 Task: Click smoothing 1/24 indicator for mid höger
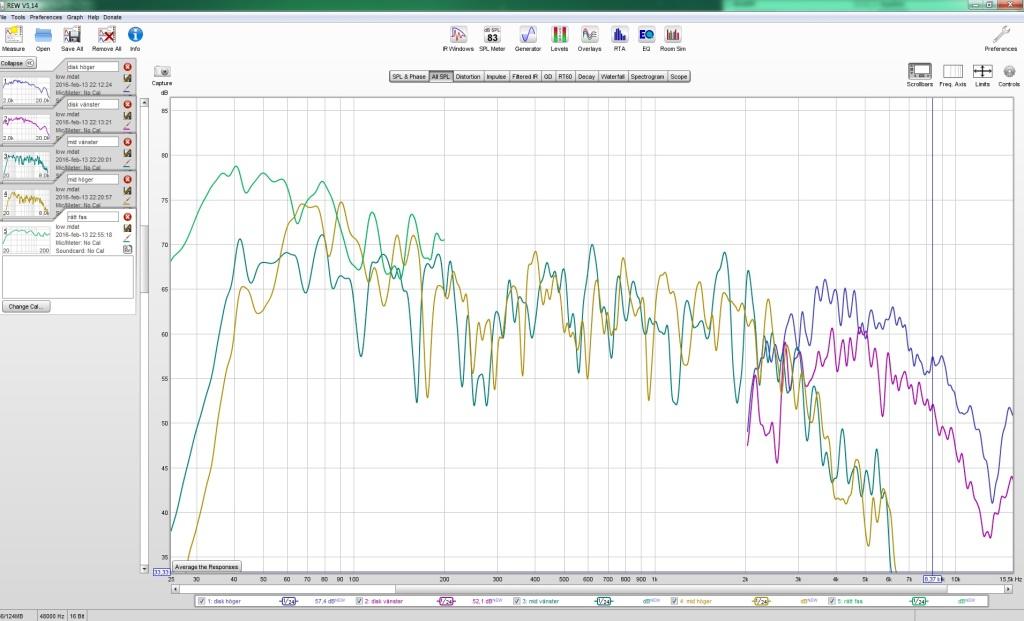[761, 601]
